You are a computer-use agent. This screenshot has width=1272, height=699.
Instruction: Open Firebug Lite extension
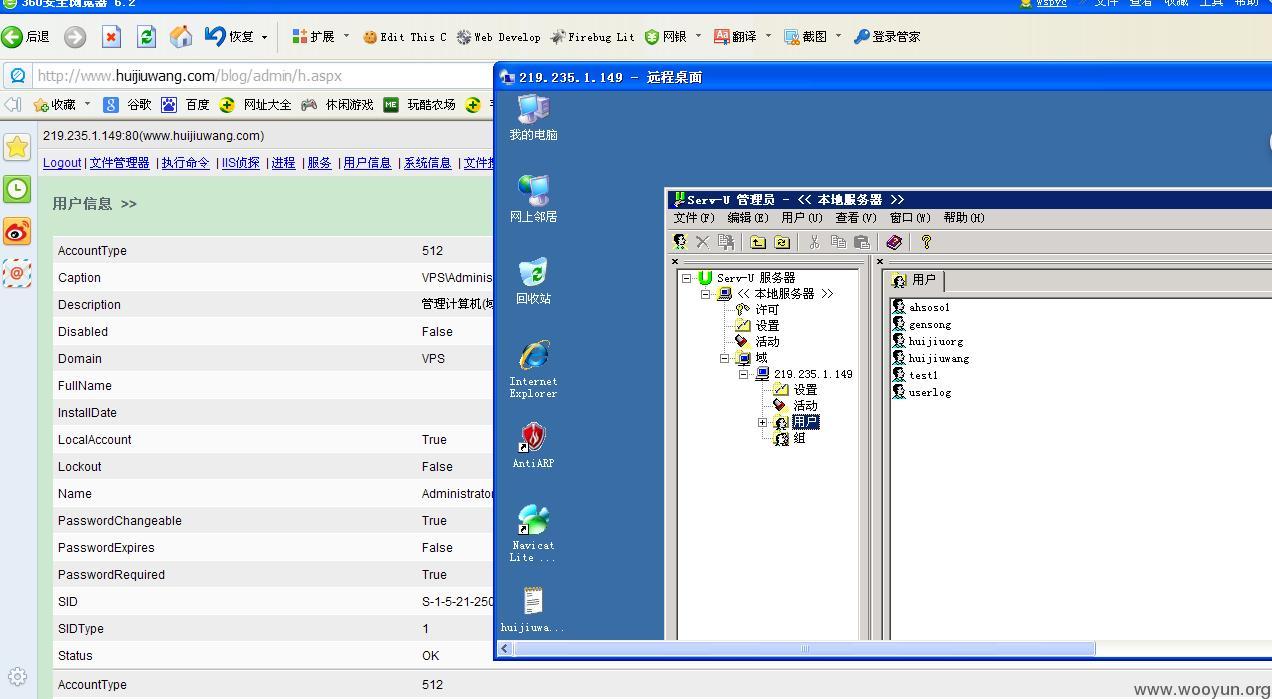click(592, 37)
